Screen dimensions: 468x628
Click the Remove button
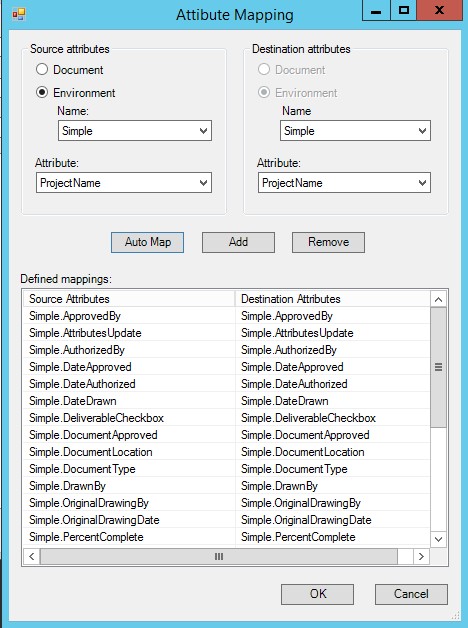click(x=328, y=242)
